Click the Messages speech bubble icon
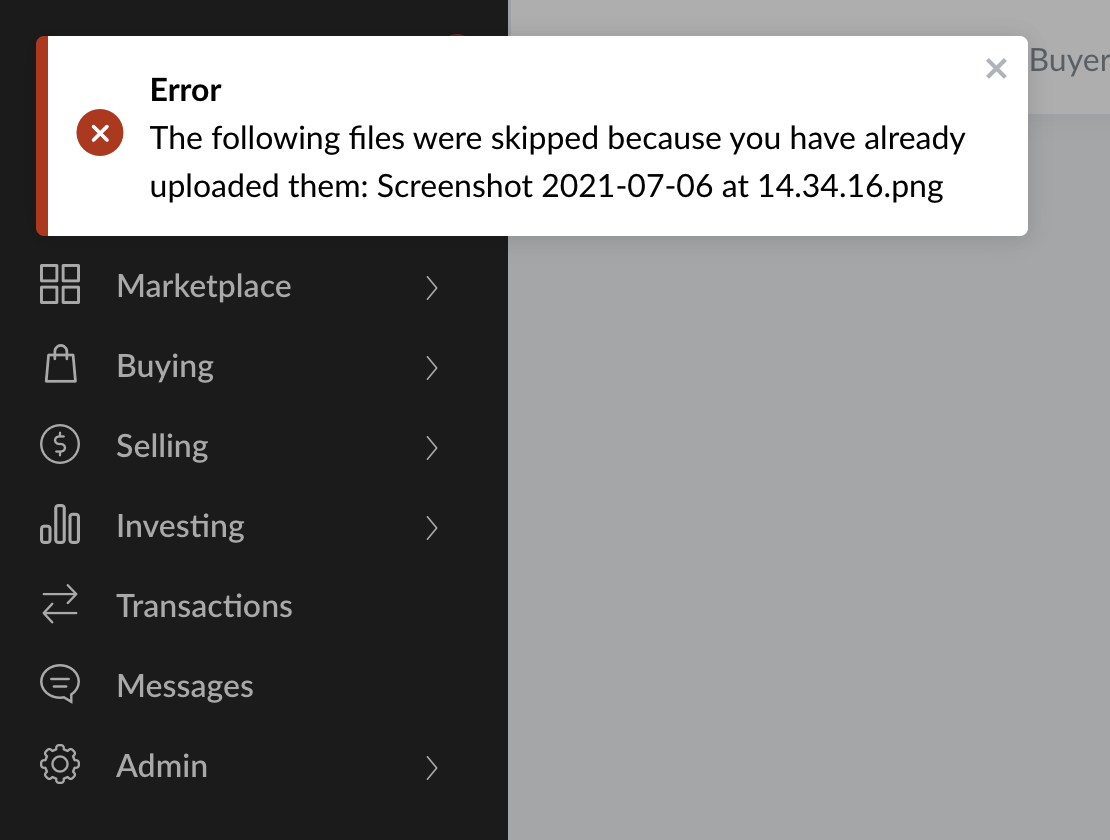 (x=60, y=684)
